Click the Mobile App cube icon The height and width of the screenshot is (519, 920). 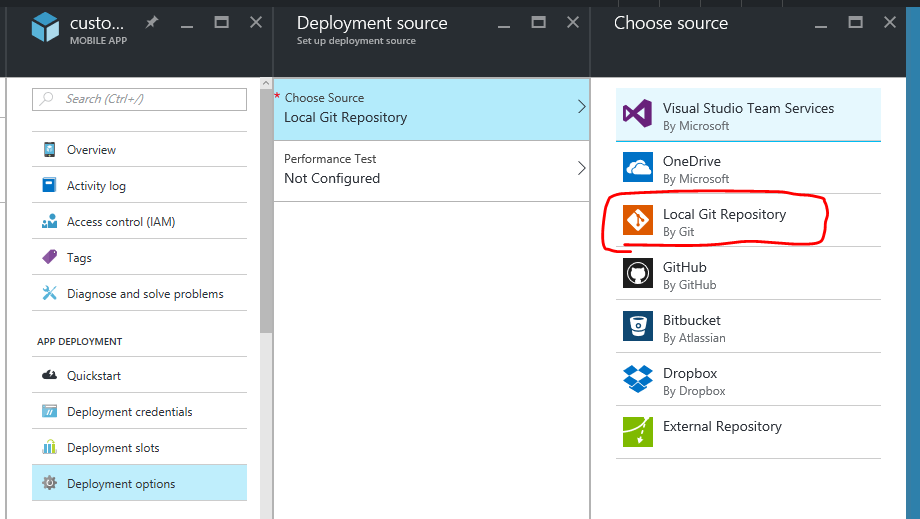[x=45, y=27]
